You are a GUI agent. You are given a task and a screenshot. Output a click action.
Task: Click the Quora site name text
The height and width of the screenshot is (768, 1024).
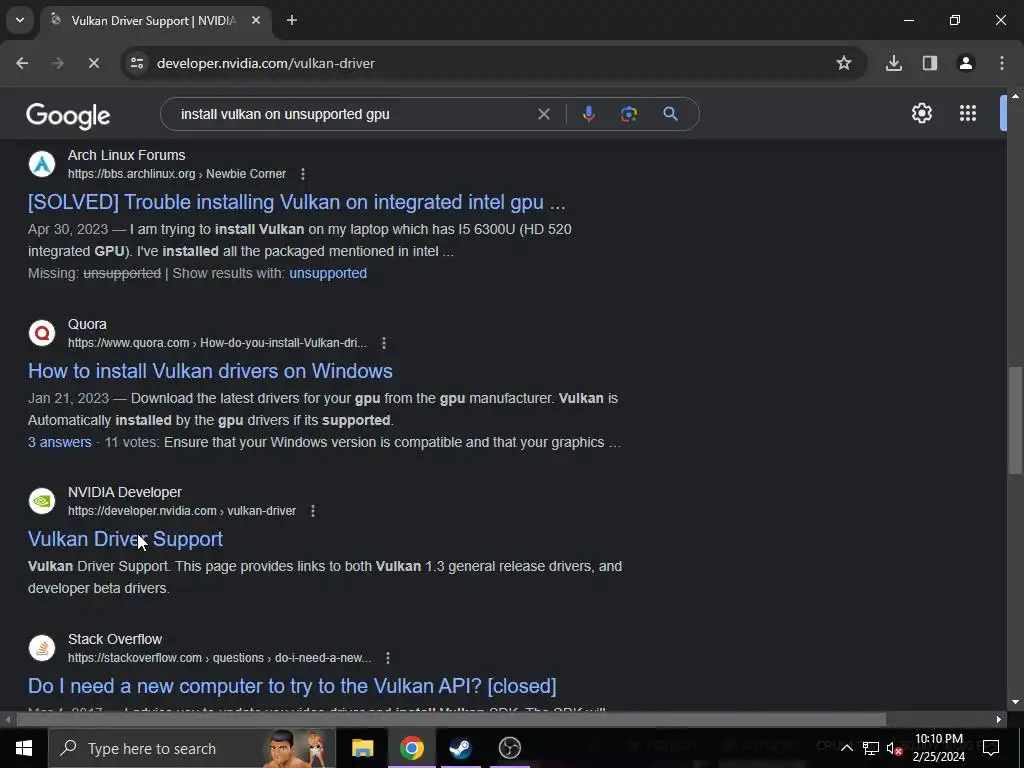pos(87,325)
